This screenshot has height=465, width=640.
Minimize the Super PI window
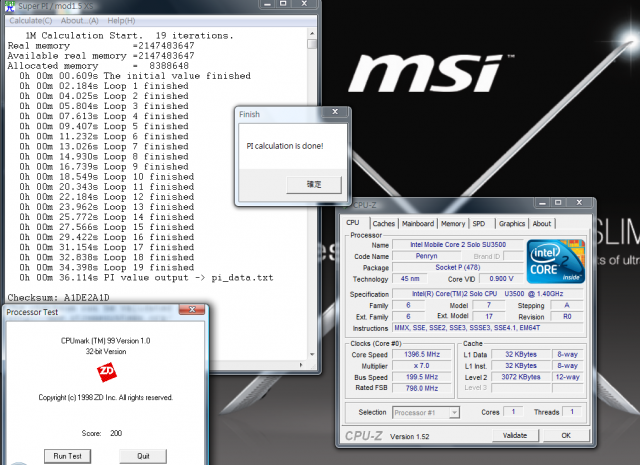[x=267, y=4]
